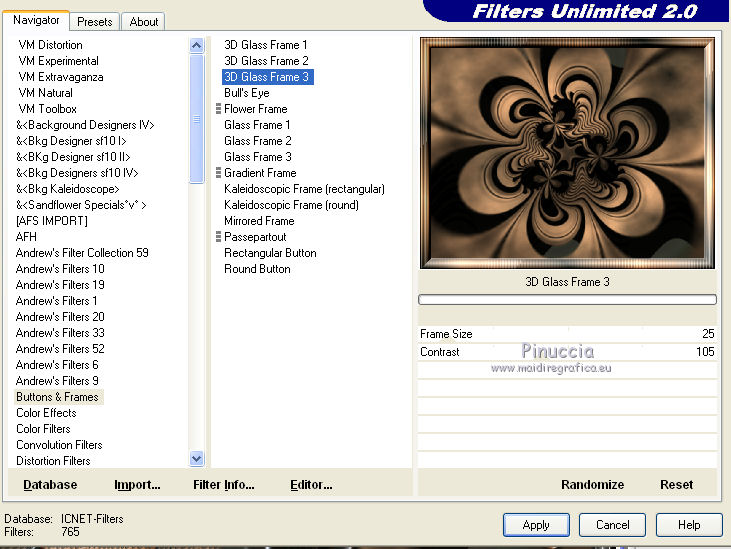Viewport: 731px width, 549px height.
Task: Open Filter Info...
Action: (x=224, y=485)
